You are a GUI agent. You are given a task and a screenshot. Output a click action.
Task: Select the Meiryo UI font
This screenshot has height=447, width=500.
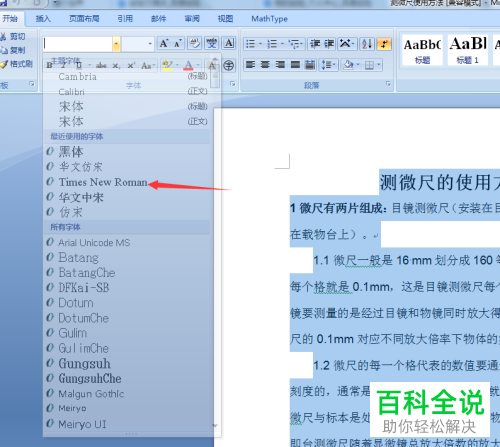pyautogui.click(x=127, y=424)
